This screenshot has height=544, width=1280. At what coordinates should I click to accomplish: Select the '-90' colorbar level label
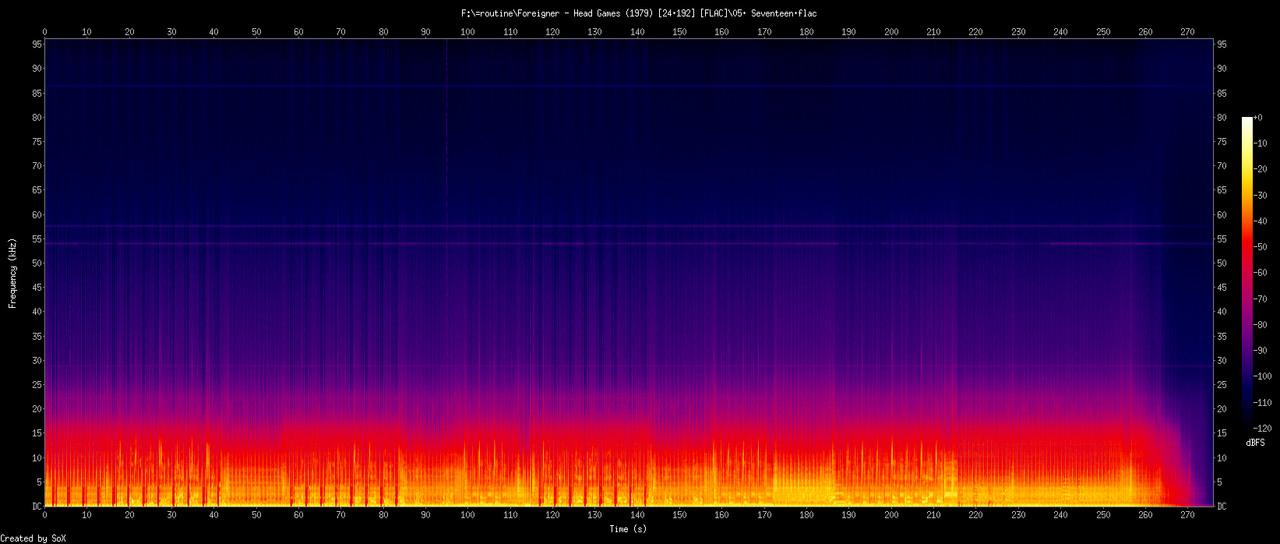pyautogui.click(x=1261, y=350)
